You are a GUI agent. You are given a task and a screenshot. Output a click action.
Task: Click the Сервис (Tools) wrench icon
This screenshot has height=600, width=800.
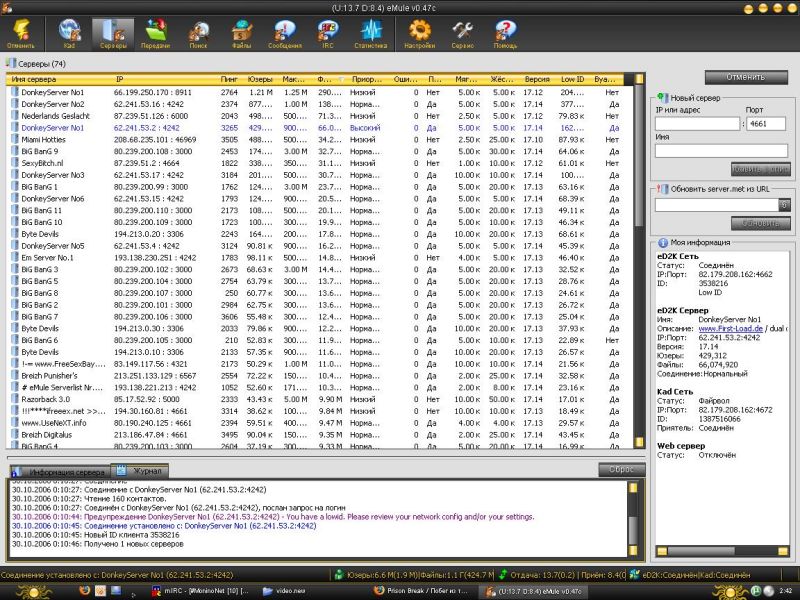coord(462,34)
